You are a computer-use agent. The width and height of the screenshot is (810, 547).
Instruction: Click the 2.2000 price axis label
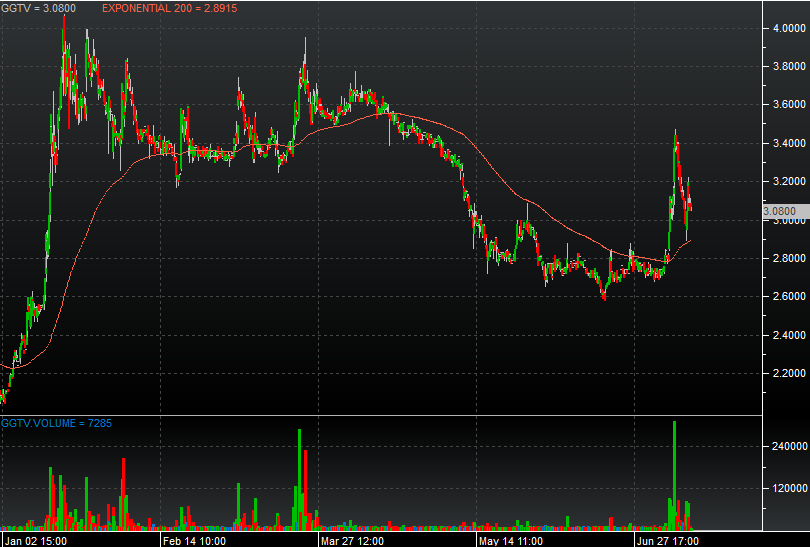783,373
